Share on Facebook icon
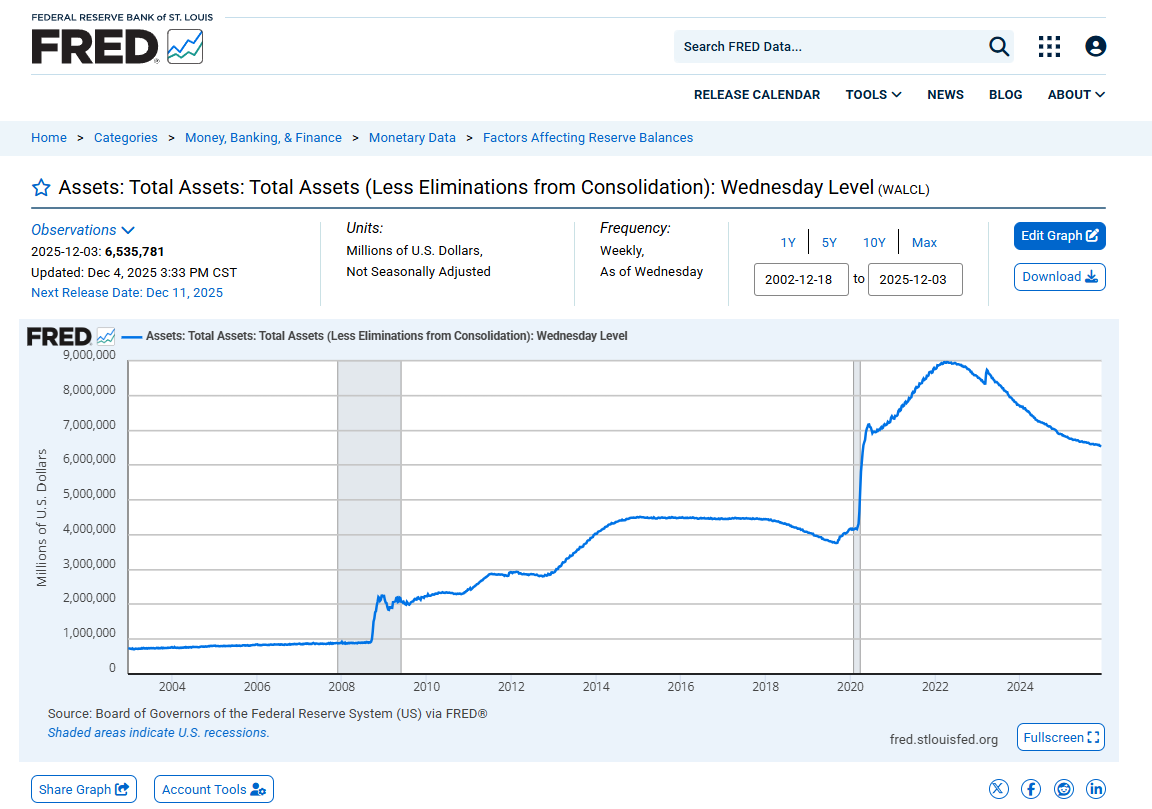Image resolution: width=1152 pixels, height=809 pixels. pyautogui.click(x=1031, y=789)
